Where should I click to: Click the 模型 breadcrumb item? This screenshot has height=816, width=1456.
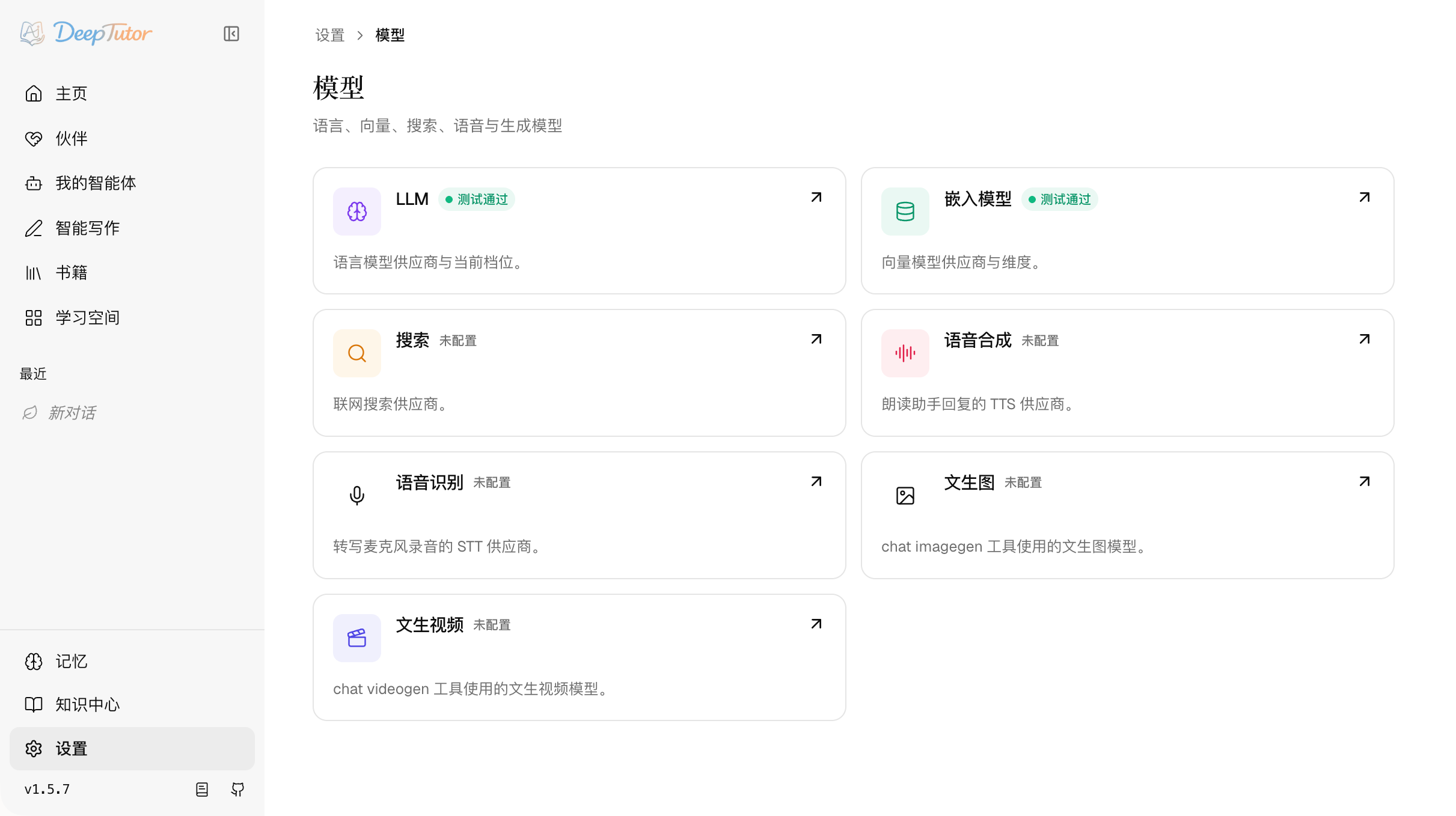point(390,35)
